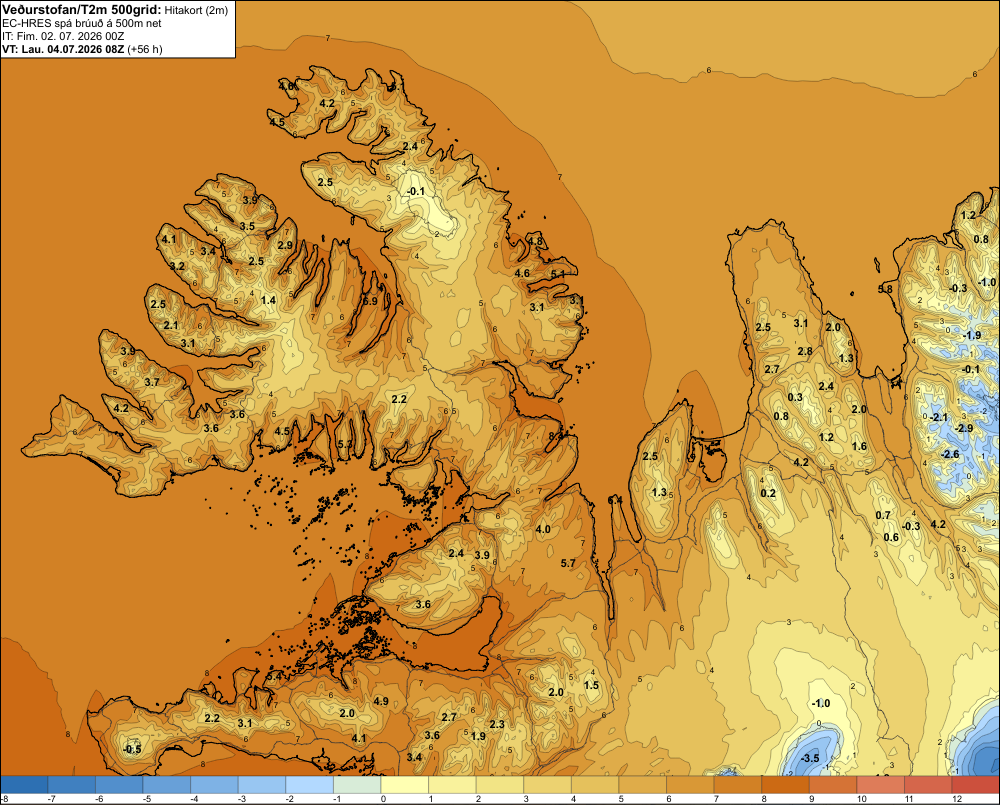
Task: Select the pale yellow swatch between 0 and 1
Action: pyautogui.click(x=405, y=785)
